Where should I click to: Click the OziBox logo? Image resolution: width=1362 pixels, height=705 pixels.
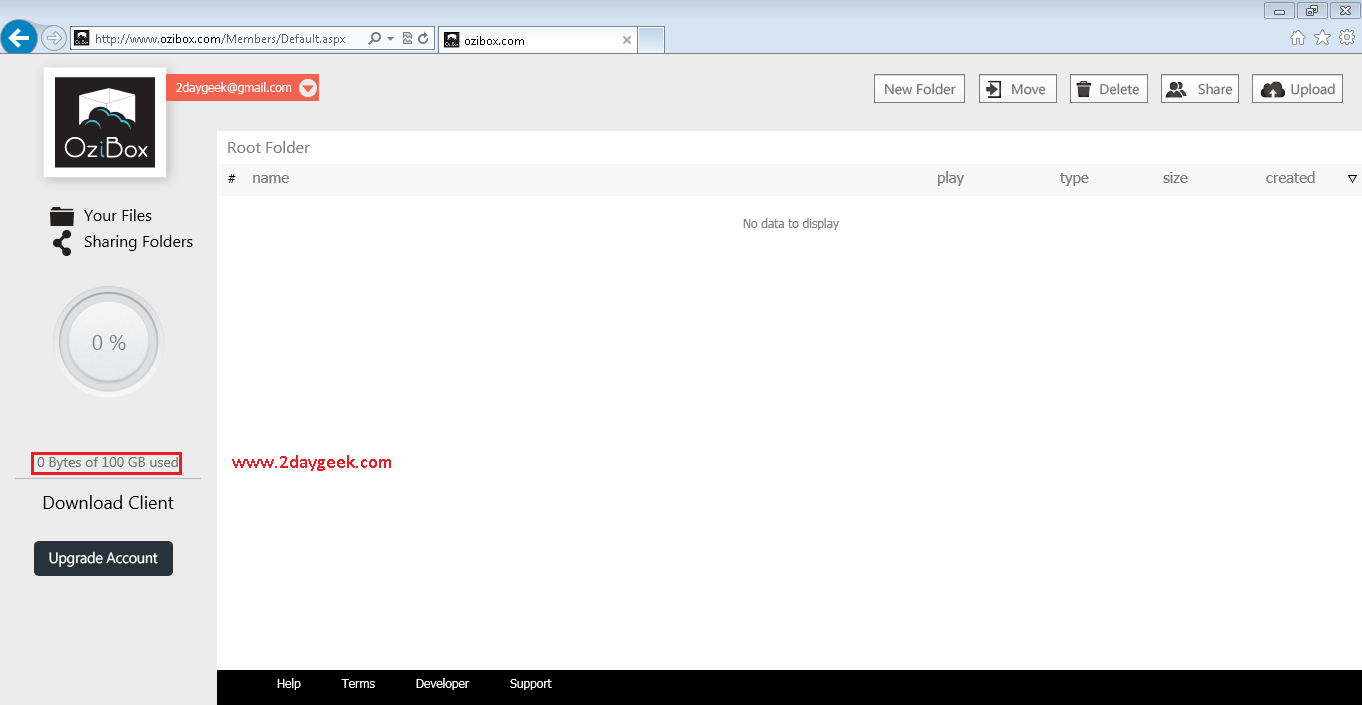pos(105,123)
